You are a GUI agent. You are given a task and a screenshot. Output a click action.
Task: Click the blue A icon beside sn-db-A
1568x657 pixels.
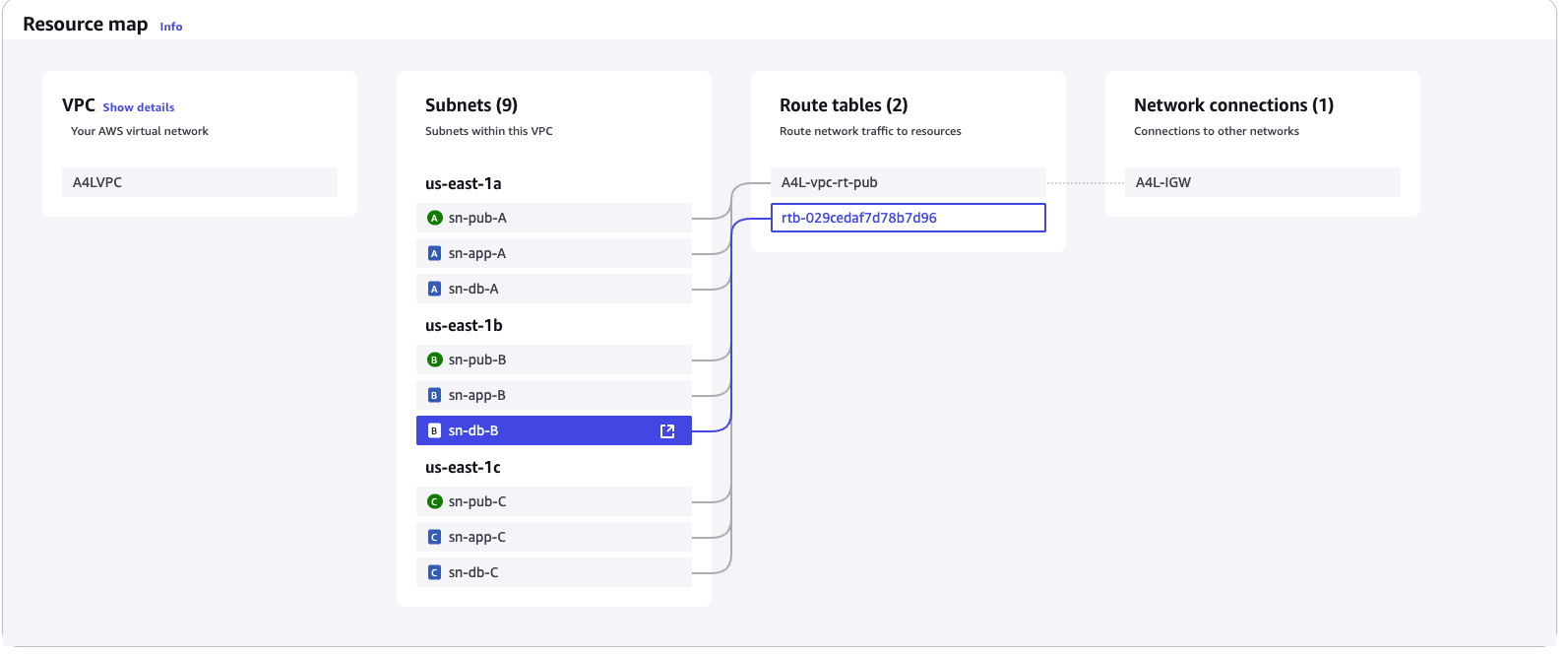[x=434, y=289]
